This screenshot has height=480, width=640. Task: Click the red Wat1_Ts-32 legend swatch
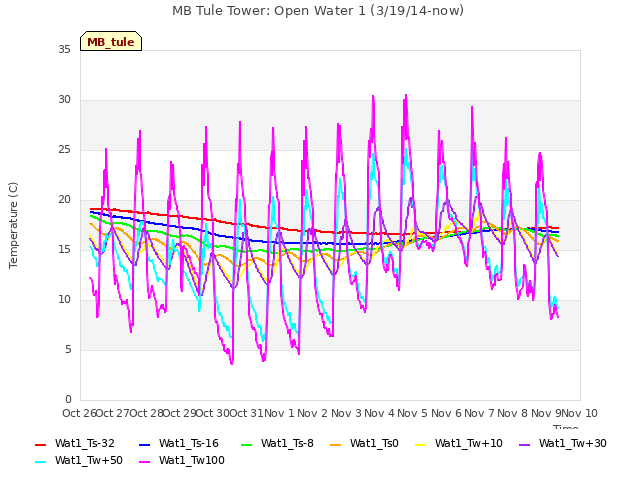[40, 444]
